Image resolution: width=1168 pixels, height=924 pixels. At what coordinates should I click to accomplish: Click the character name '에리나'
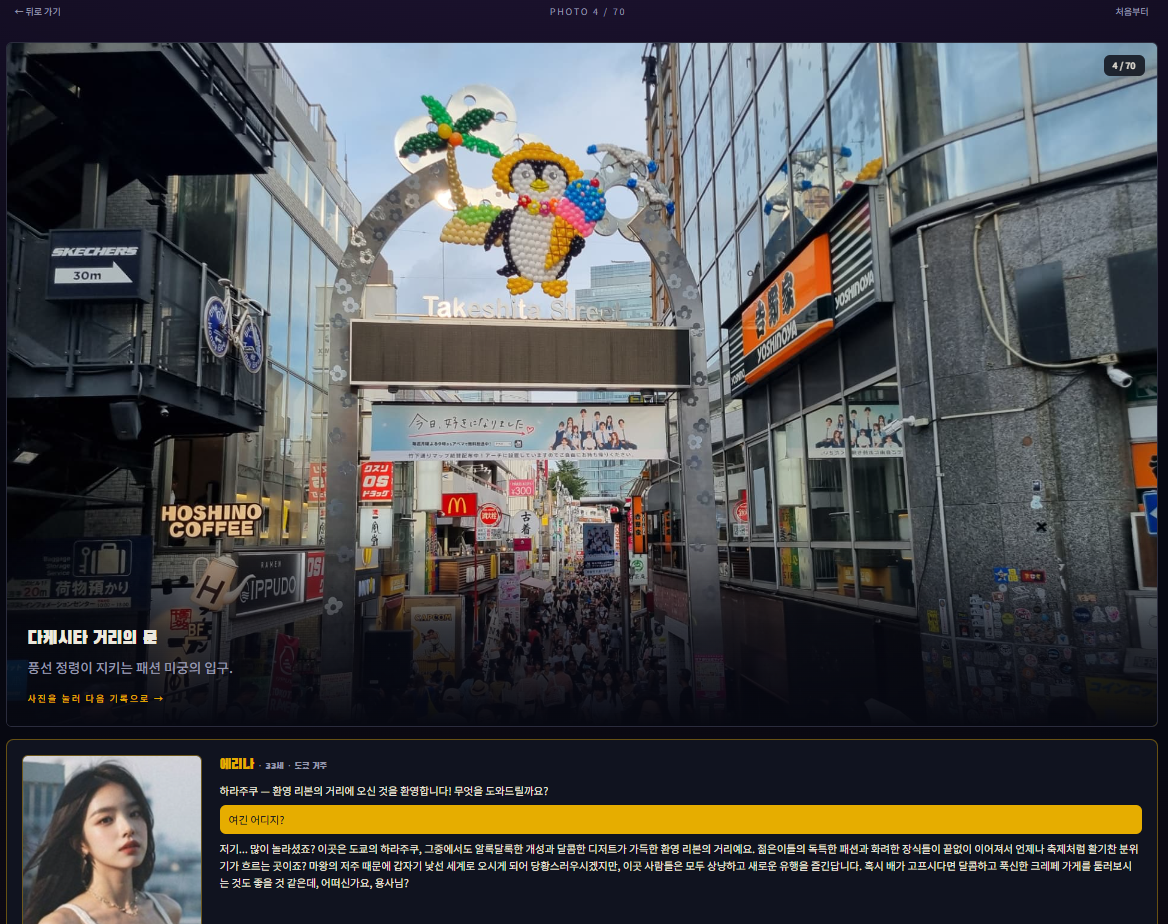click(237, 764)
